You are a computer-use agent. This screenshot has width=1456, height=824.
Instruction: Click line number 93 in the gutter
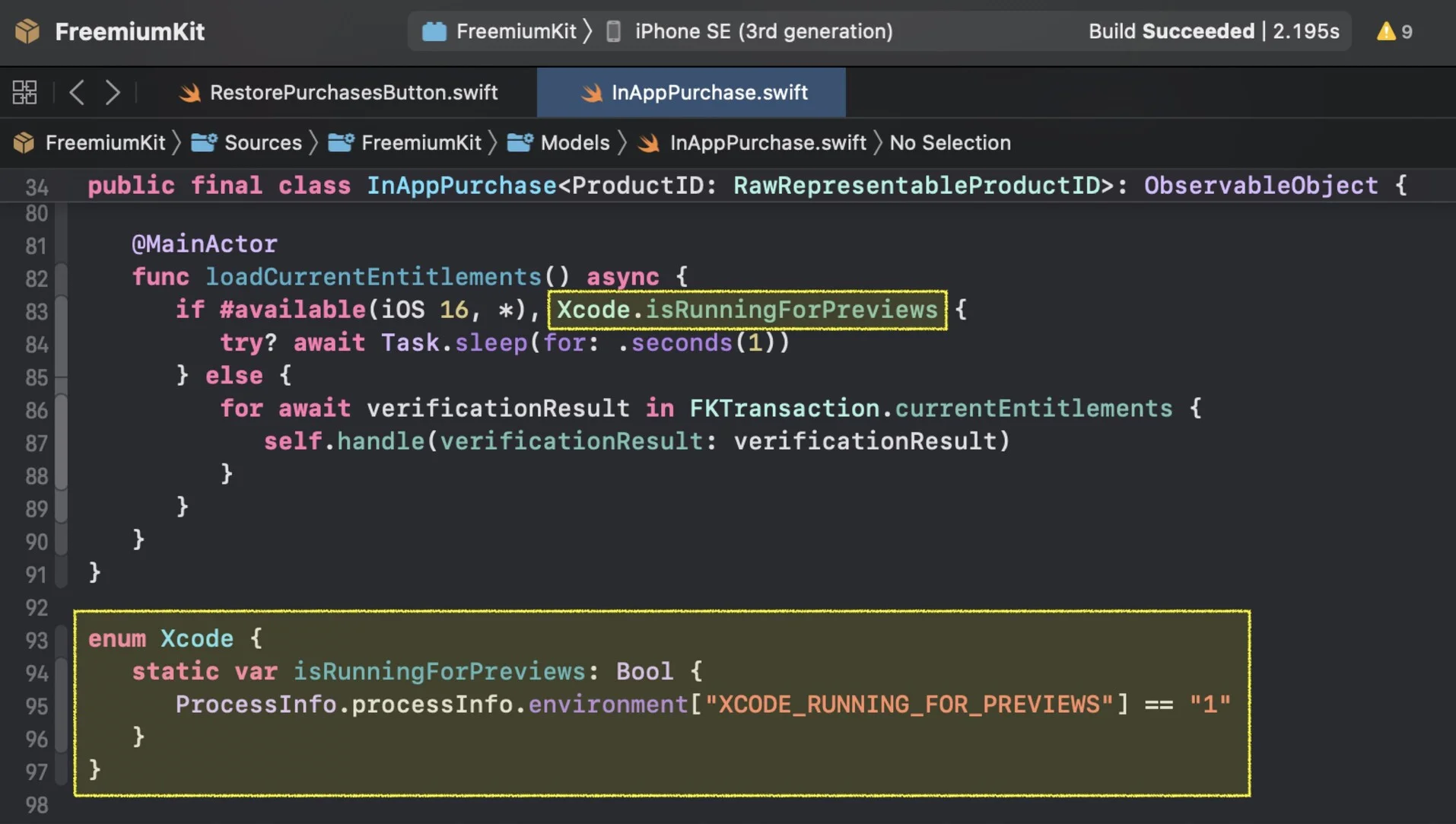(x=35, y=640)
